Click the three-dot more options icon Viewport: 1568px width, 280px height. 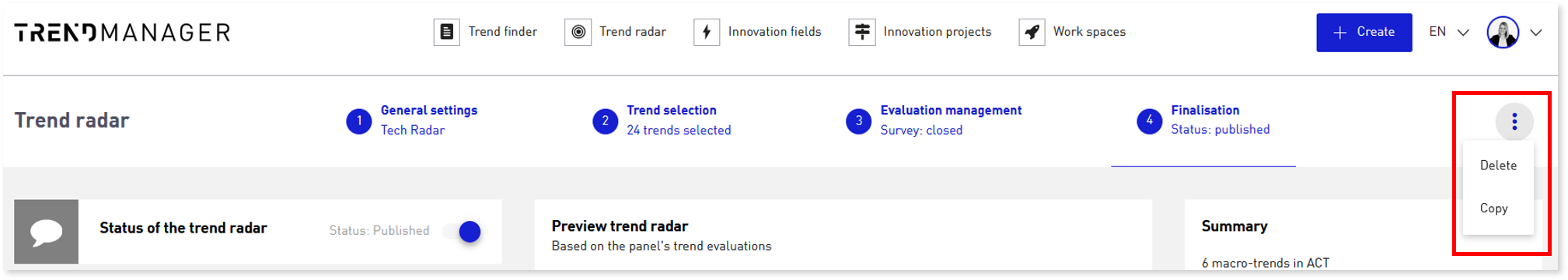(1514, 121)
